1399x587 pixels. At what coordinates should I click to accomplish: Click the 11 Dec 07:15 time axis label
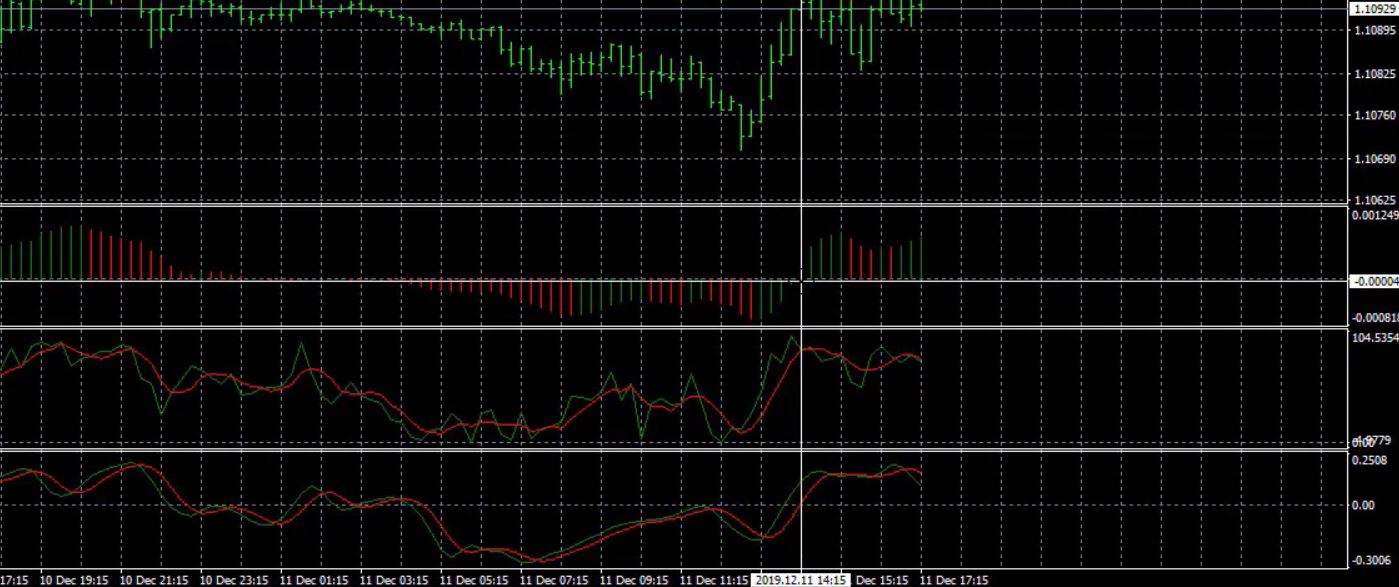coord(553,580)
